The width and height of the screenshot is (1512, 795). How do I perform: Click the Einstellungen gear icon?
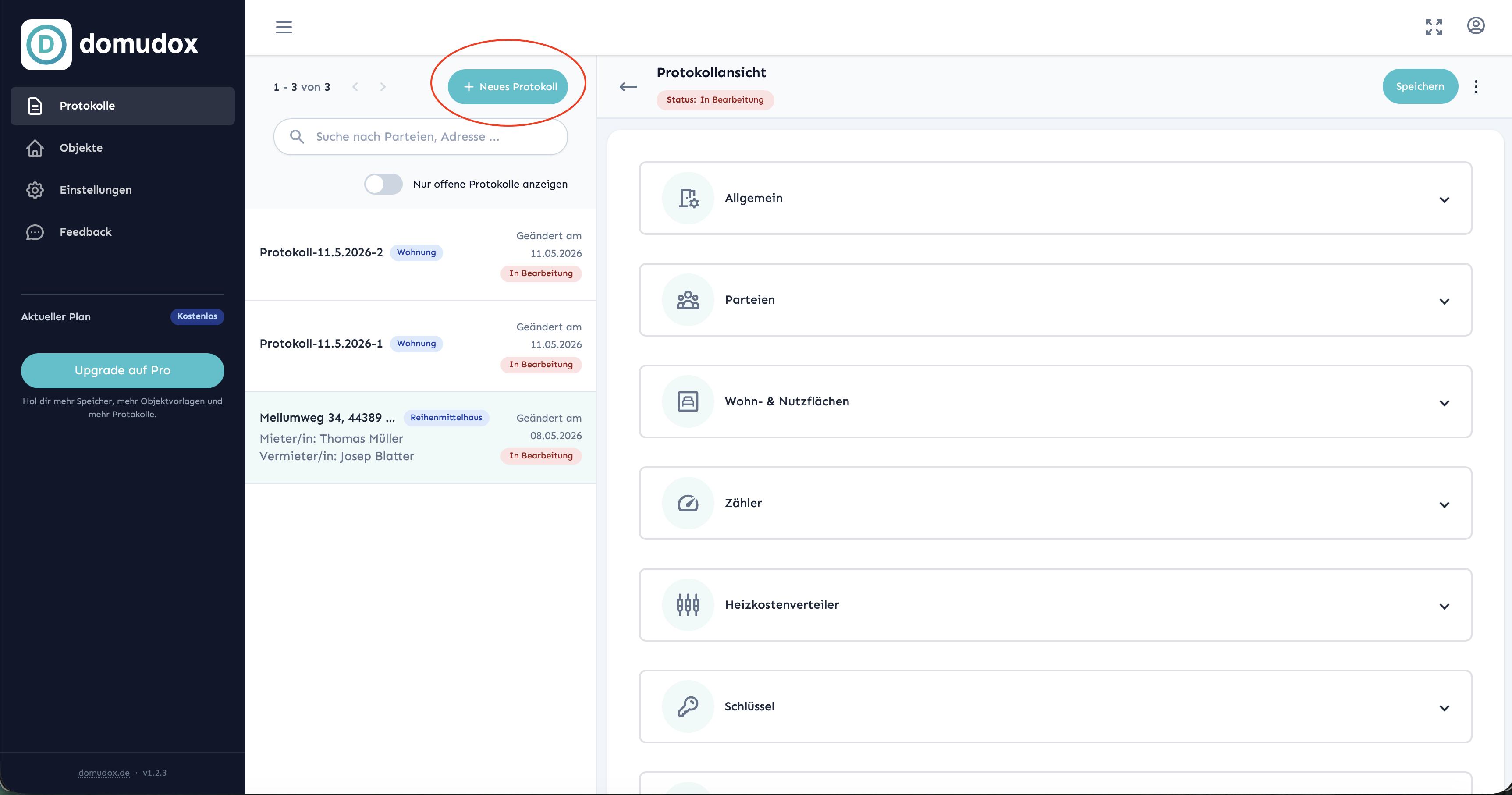(35, 190)
